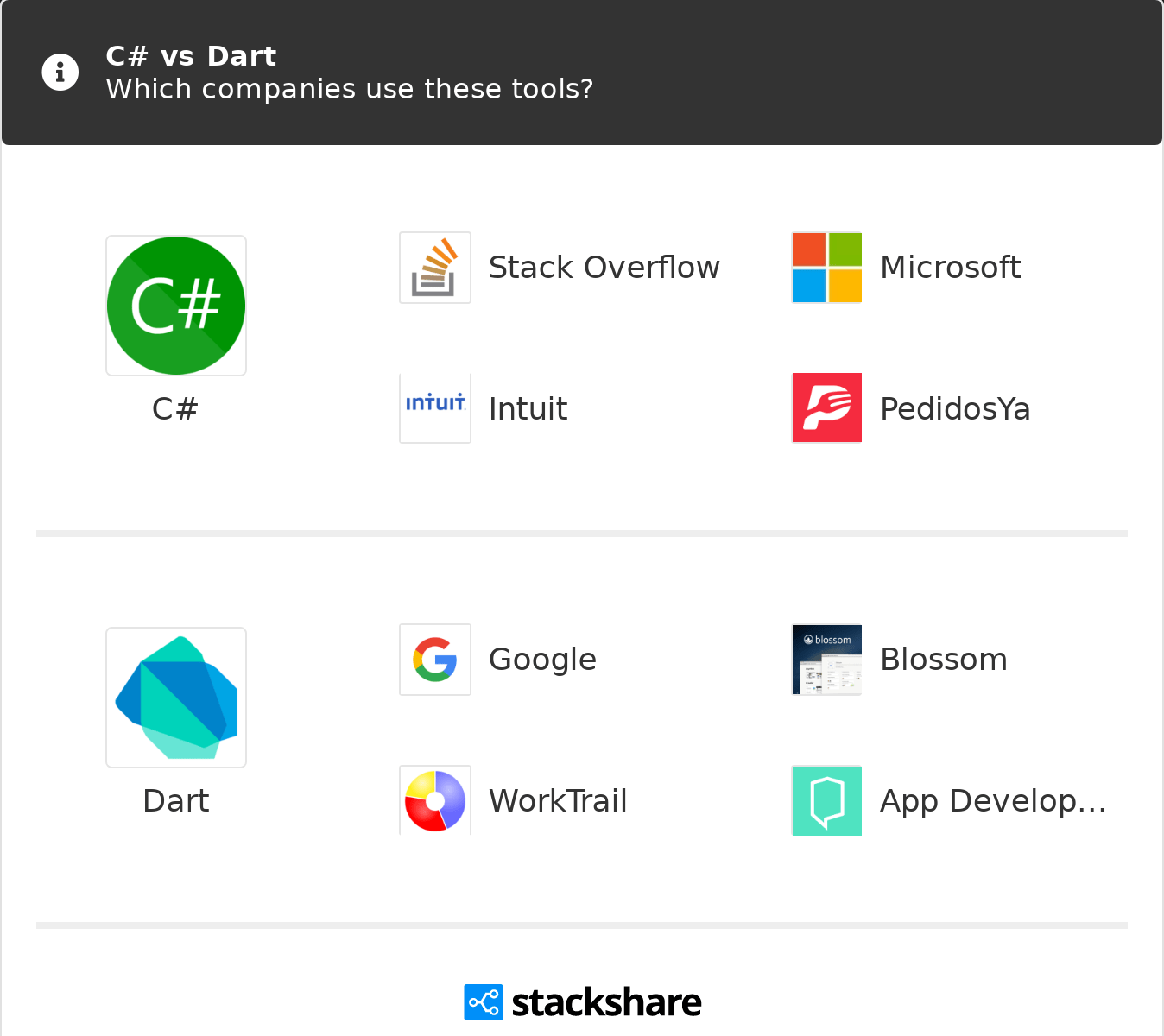Click the C# text label under logo
The image size is (1164, 1036).
pyautogui.click(x=175, y=408)
